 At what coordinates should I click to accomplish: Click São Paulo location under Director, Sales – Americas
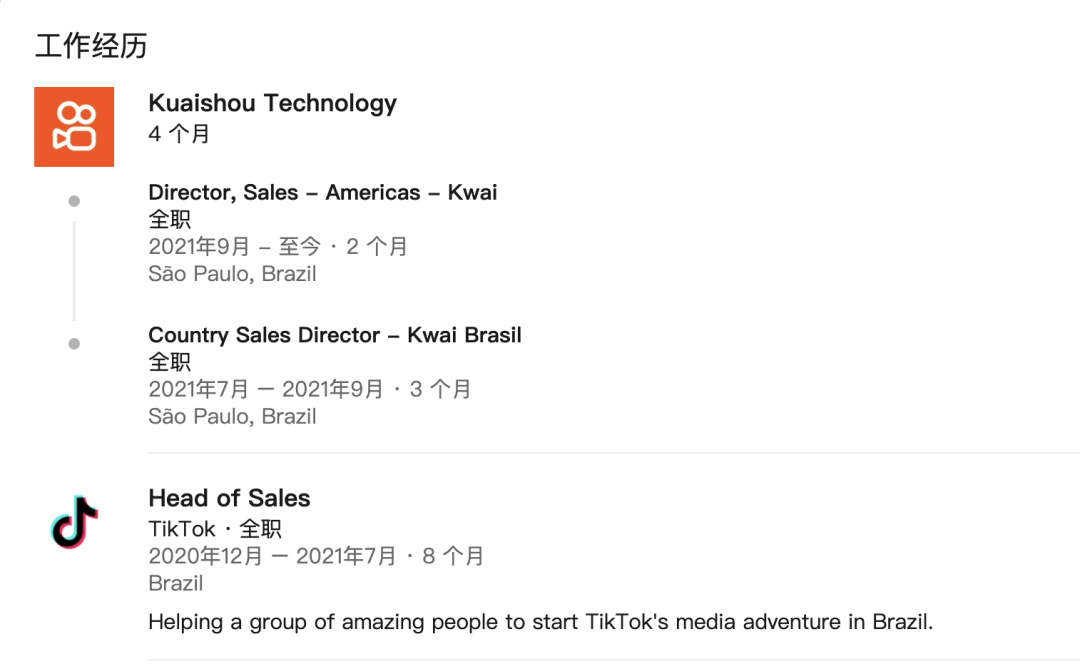click(232, 274)
